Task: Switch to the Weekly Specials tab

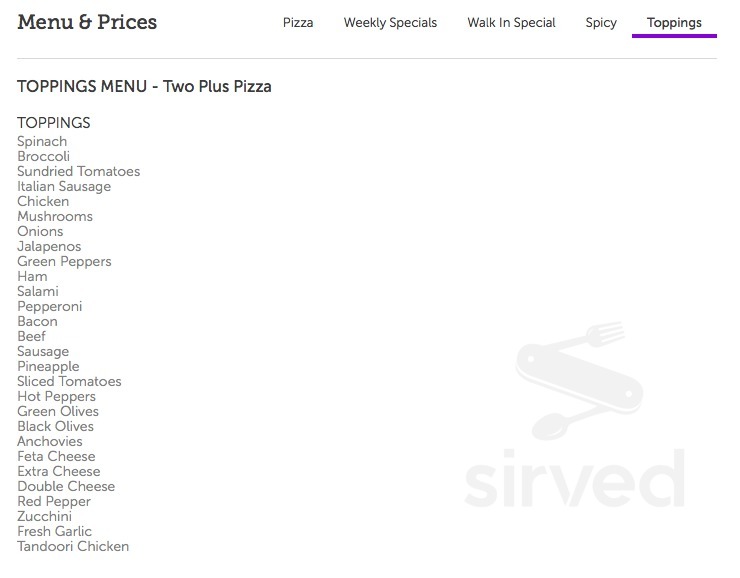Action: coord(390,23)
